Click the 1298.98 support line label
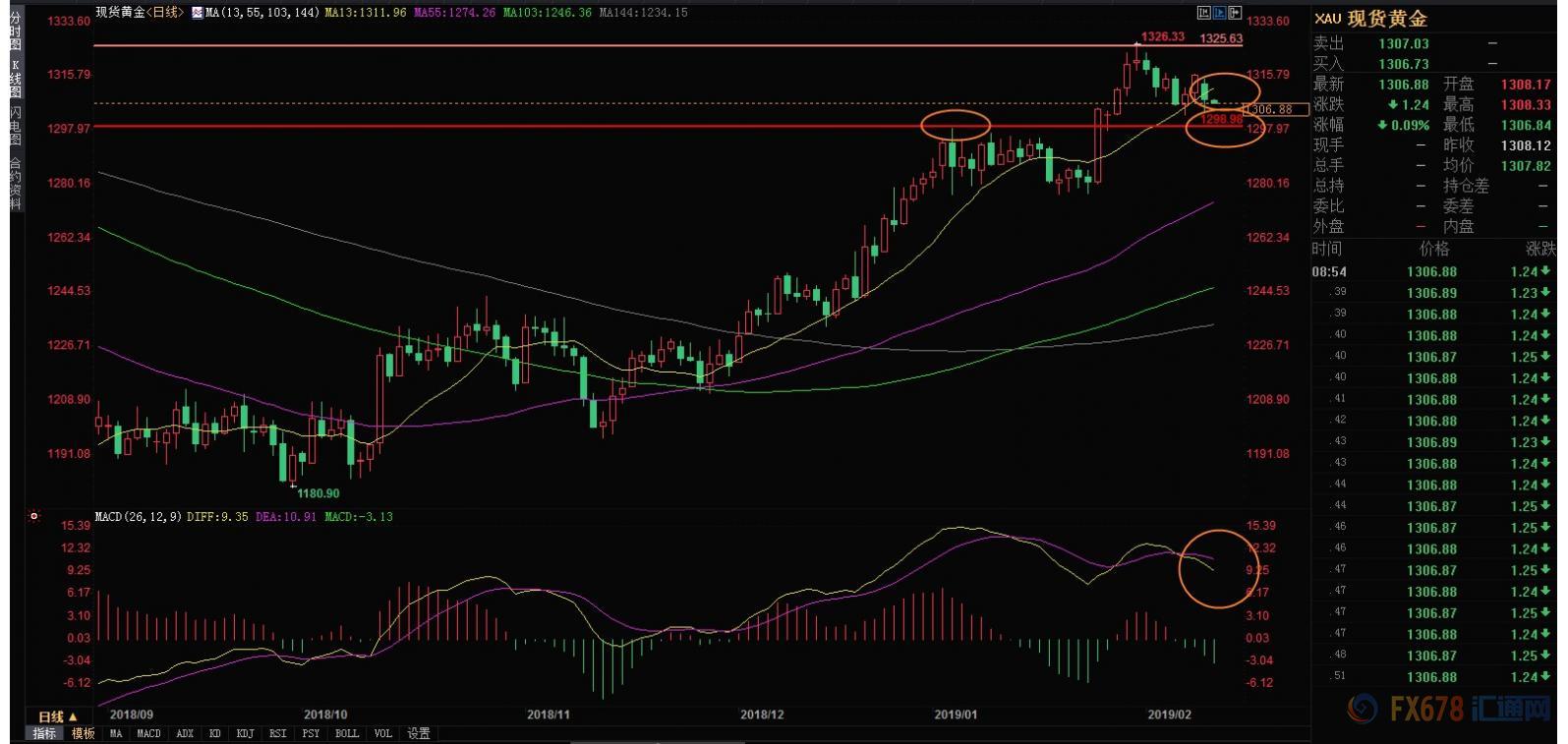Viewport: 1568px width, 744px height. point(1222,119)
